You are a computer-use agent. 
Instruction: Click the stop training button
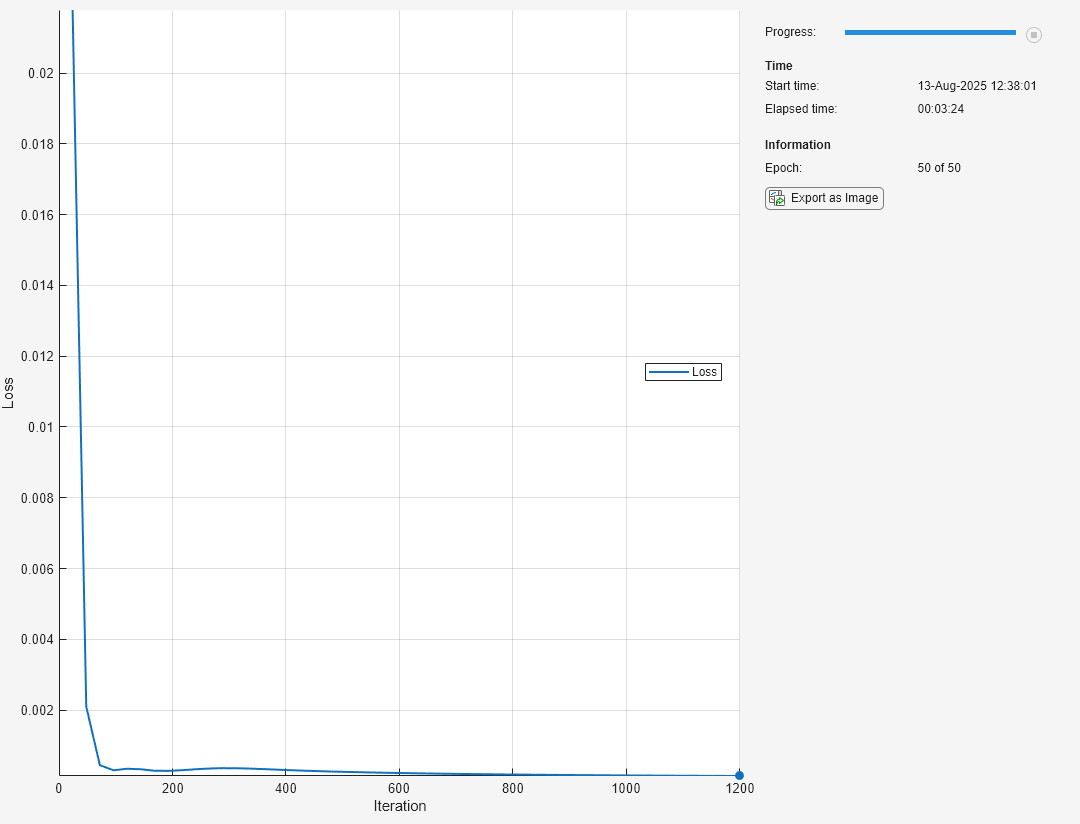[x=1034, y=35]
